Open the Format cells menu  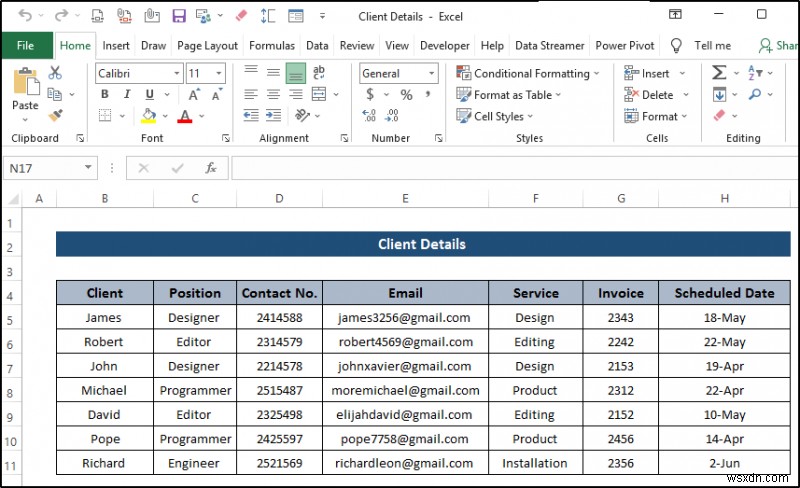(x=656, y=116)
